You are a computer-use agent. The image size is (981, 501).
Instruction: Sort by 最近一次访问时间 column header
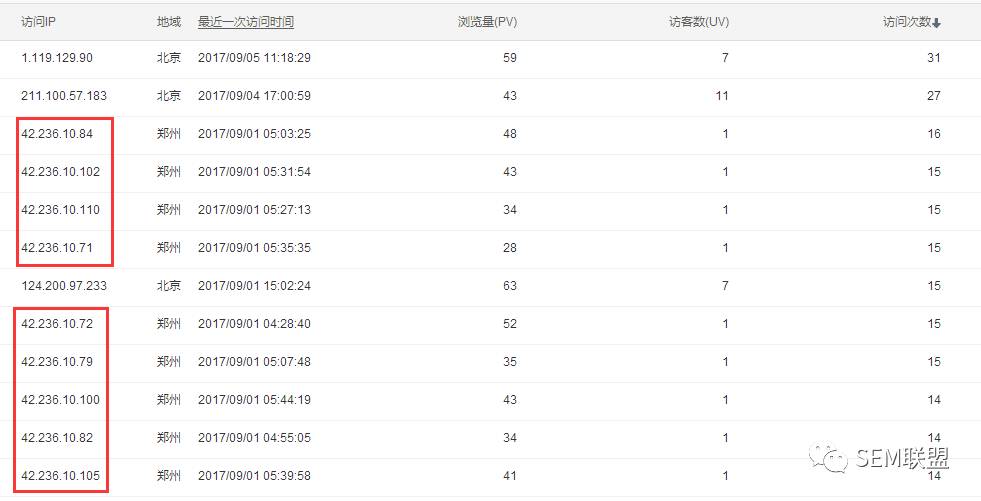point(246,22)
